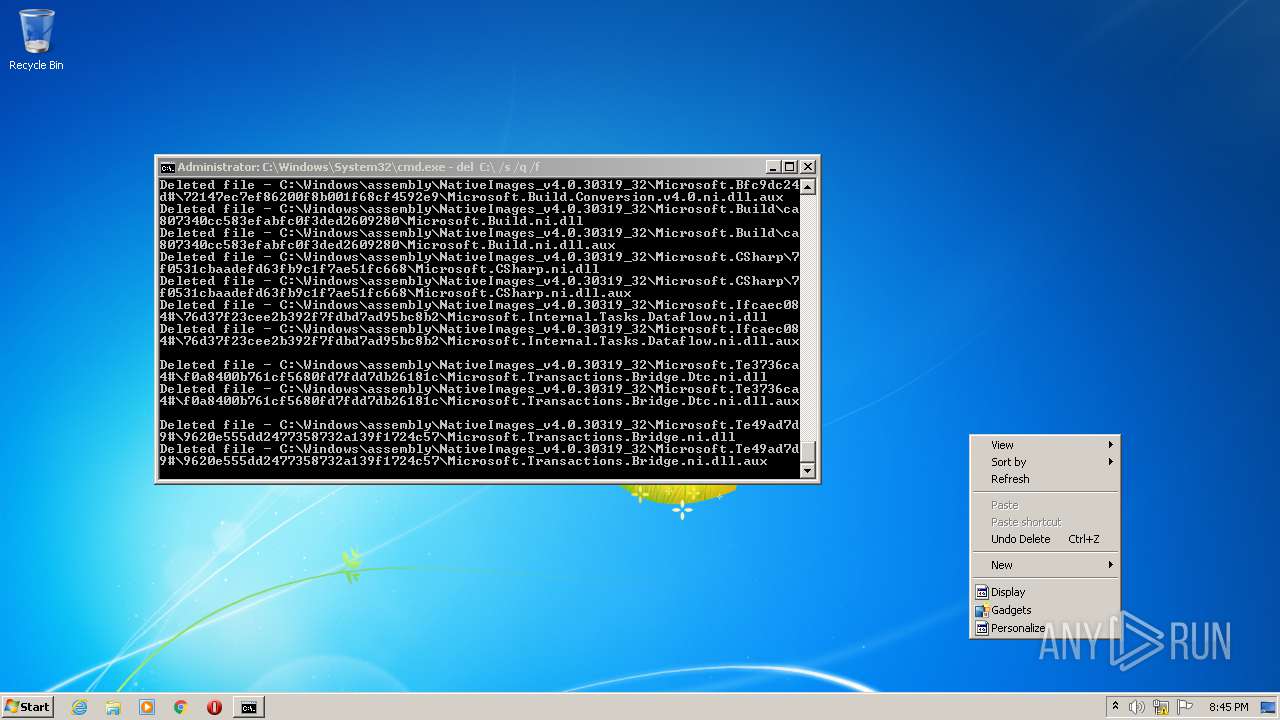Click the Gadgets menu item icon
Screen dimensions: 1280x720
pyautogui.click(x=982, y=610)
